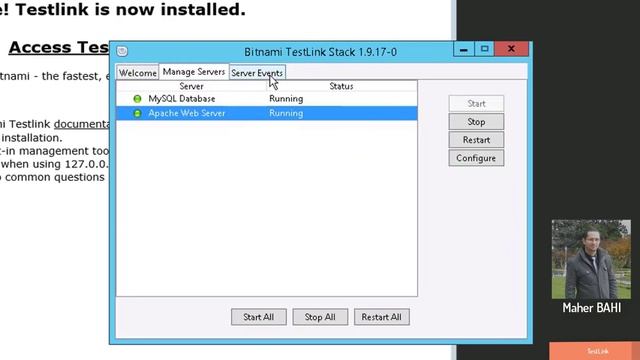Screen dimensions: 640x360
Task: Maximize the Bitnami TestLink Stack window
Action: click(x=484, y=49)
